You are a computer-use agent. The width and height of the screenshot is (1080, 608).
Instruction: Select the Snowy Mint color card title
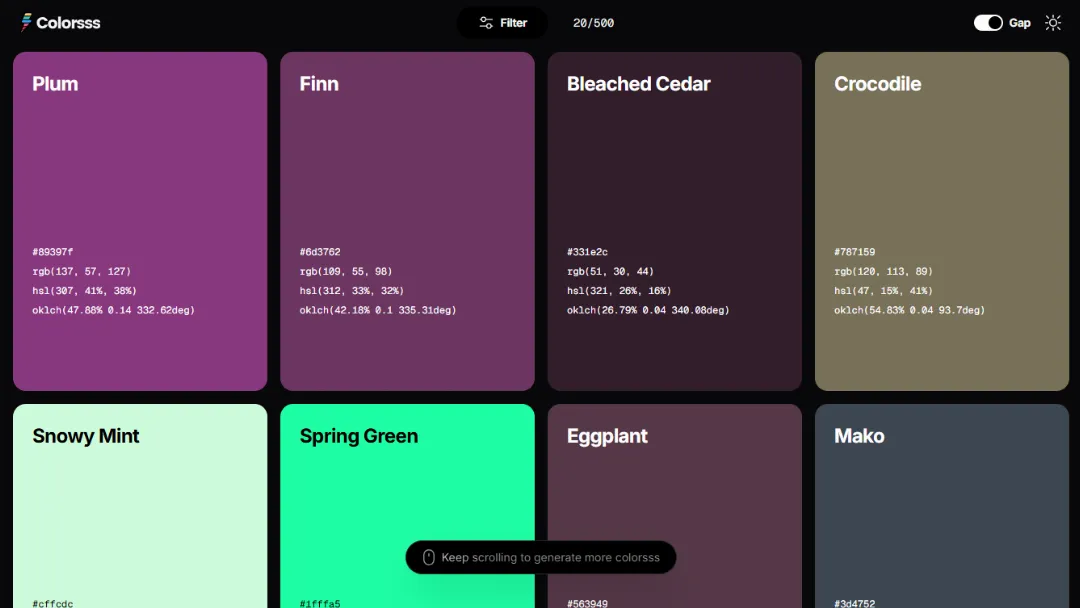pyautogui.click(x=85, y=436)
